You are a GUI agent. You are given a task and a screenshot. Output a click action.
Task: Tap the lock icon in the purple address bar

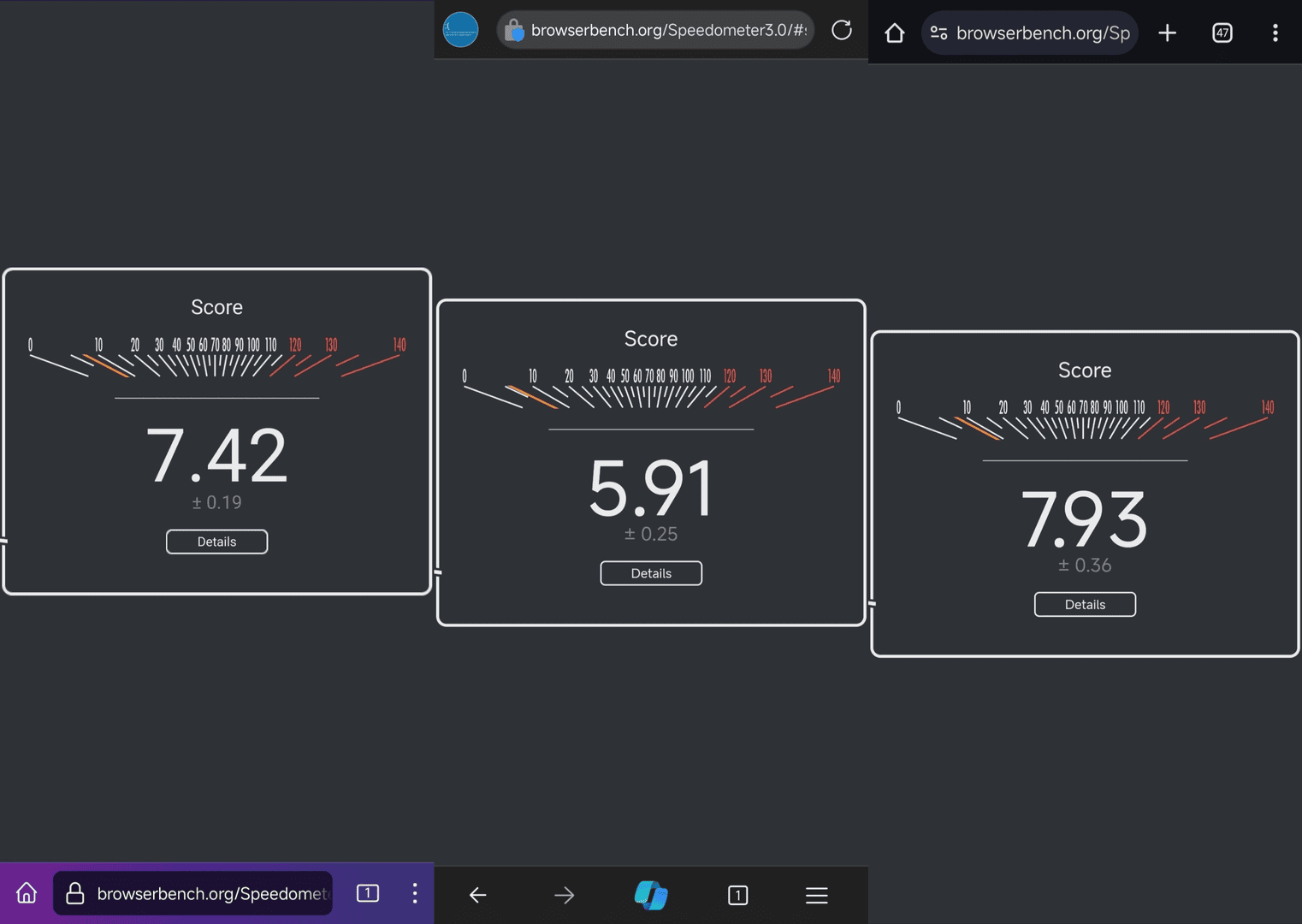click(x=75, y=893)
